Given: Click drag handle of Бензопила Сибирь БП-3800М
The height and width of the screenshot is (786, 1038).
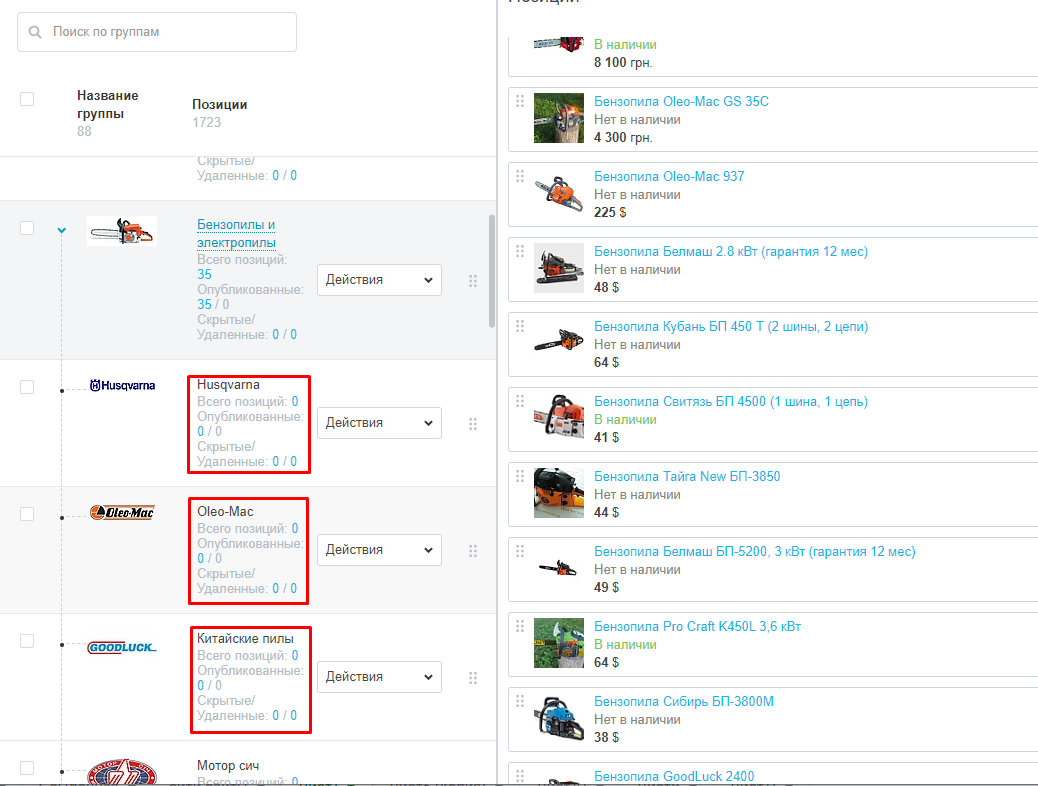Looking at the screenshot, I should (x=520, y=701).
